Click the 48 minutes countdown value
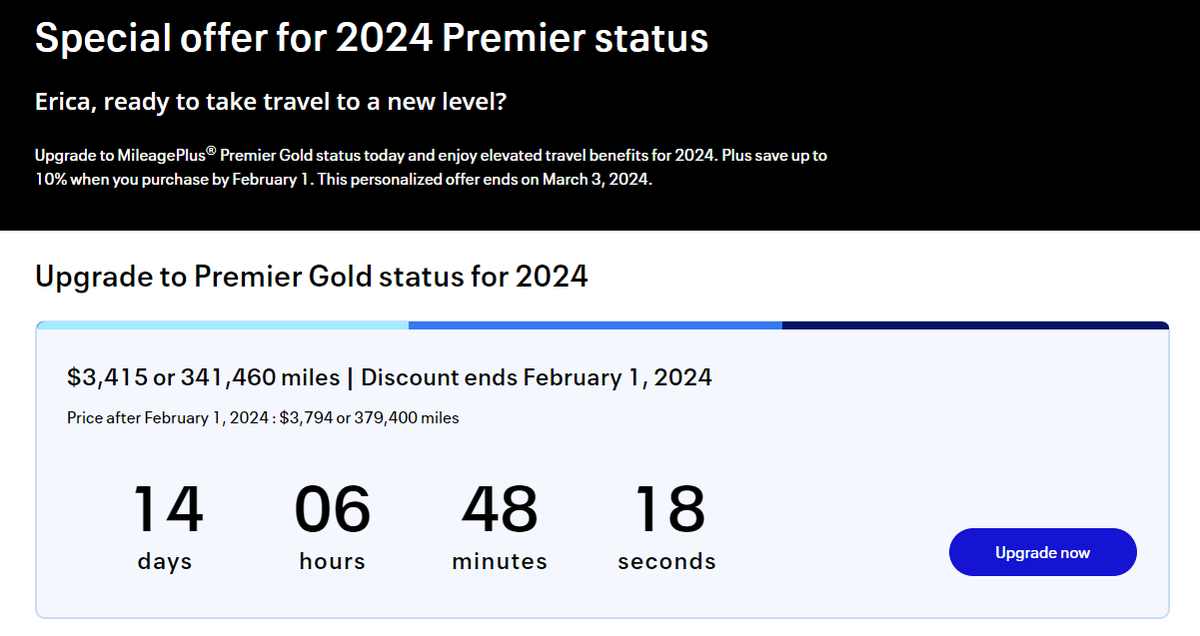The image size is (1200, 636). (499, 510)
